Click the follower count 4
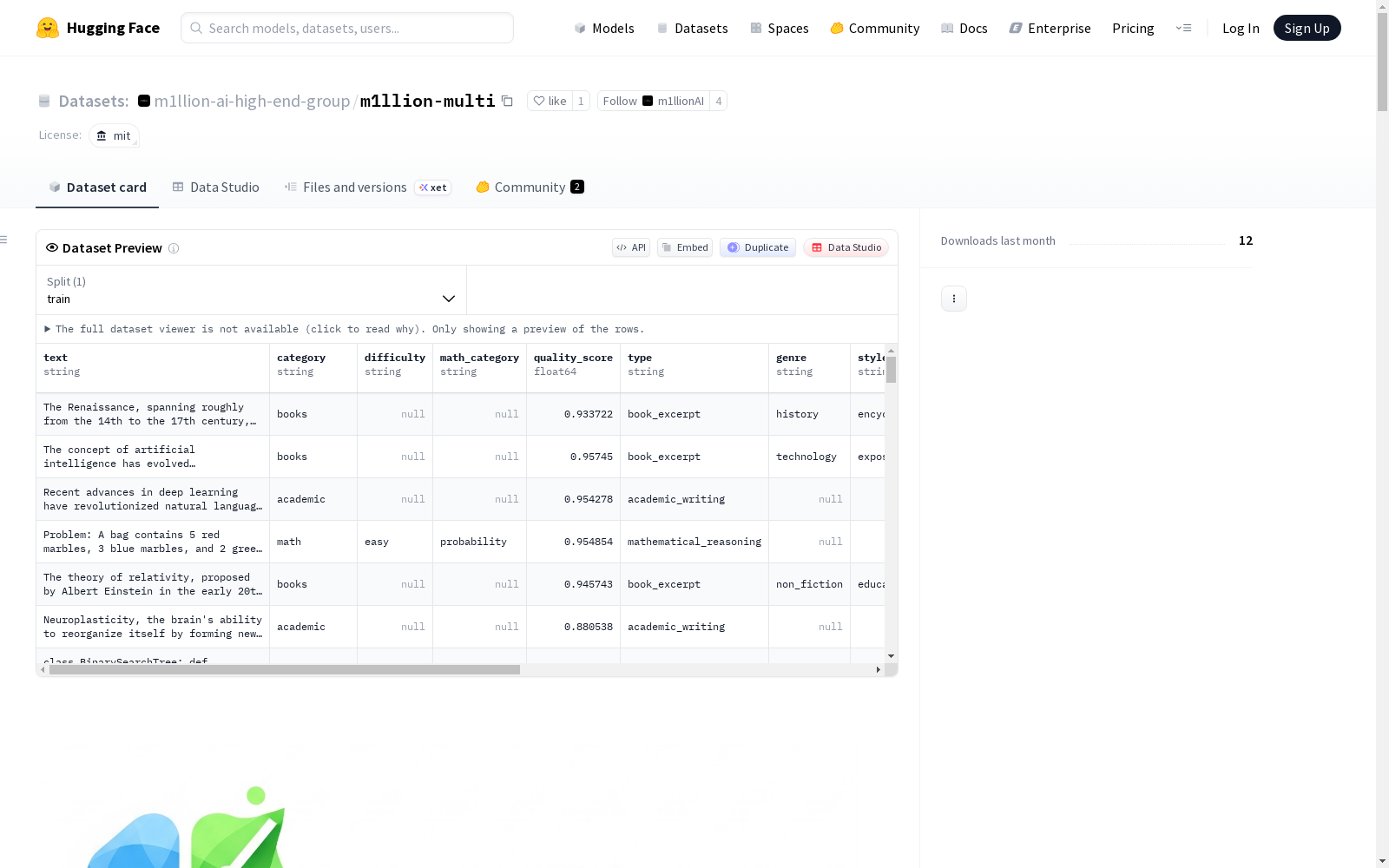 tap(718, 102)
